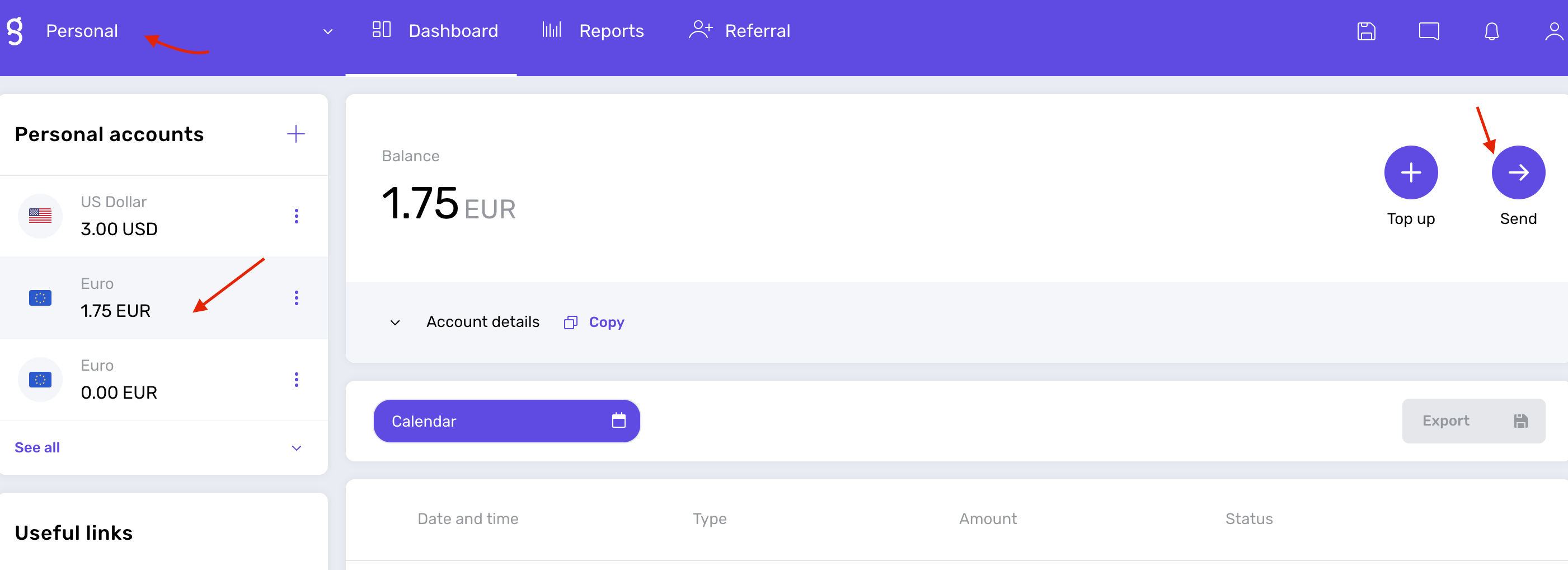Screen dimensions: 1568x570
Task: Open the Calendar date picker
Action: click(x=506, y=421)
